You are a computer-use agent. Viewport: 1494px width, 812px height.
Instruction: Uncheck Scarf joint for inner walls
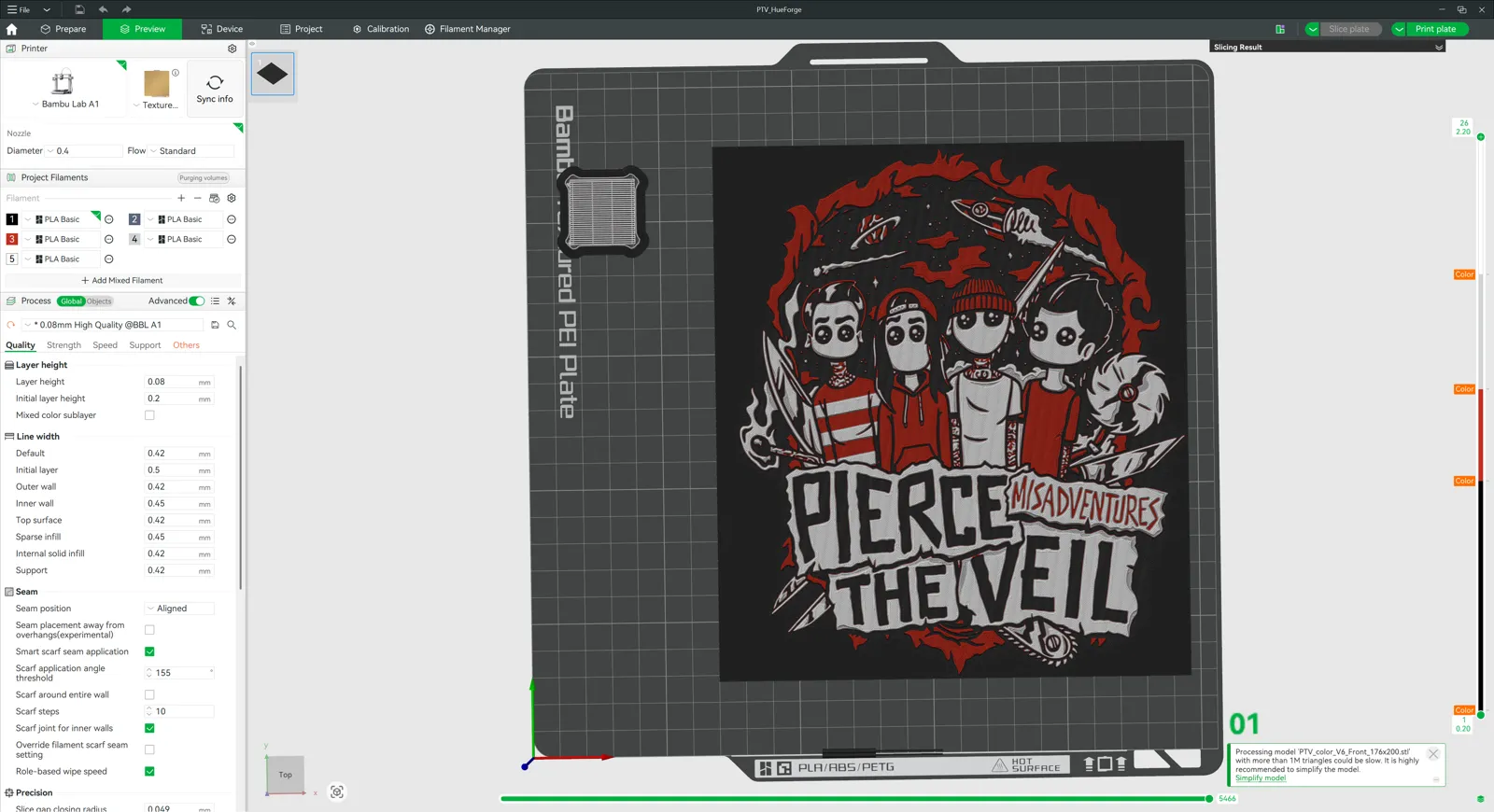pyautogui.click(x=149, y=728)
